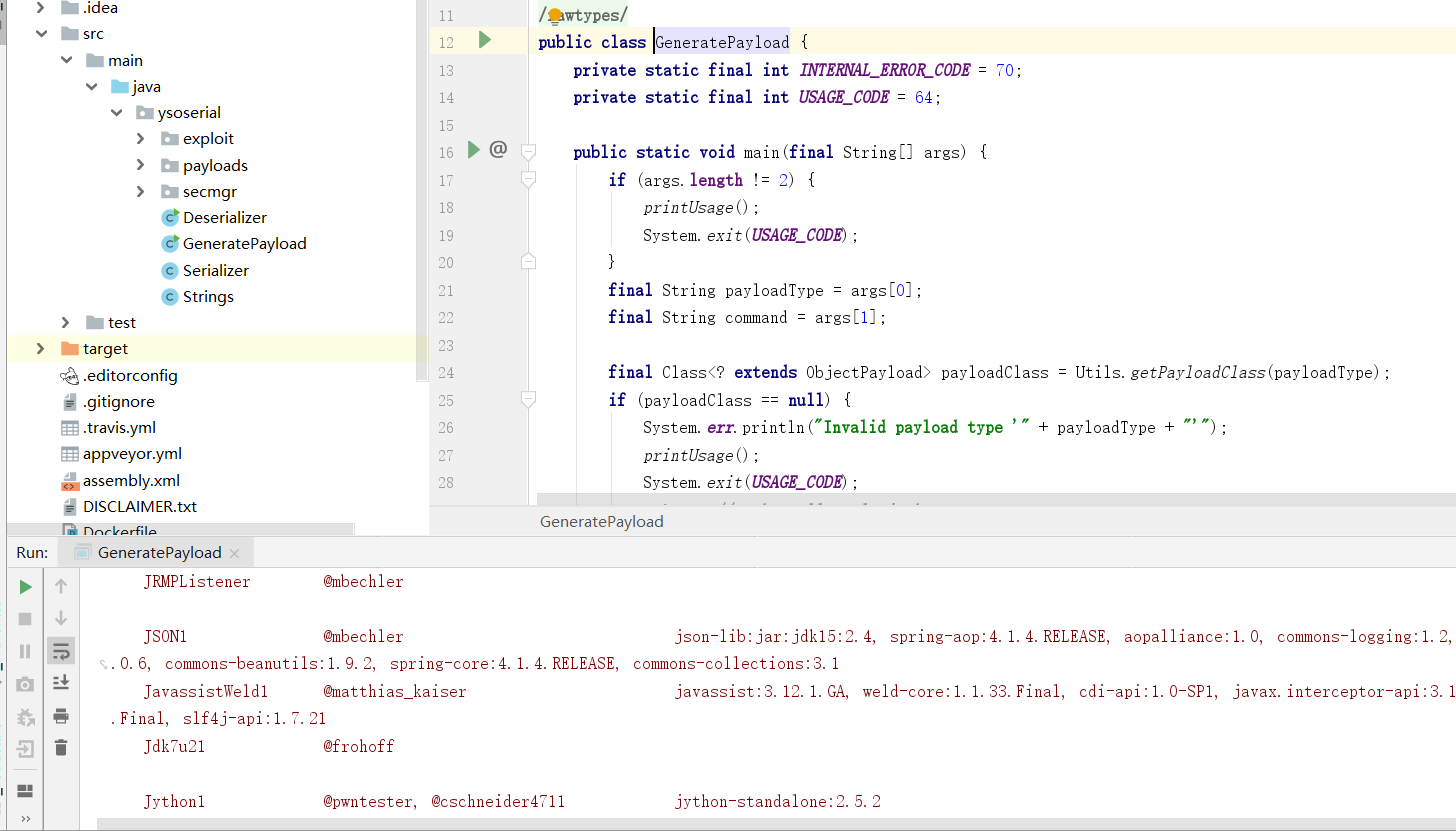Screen dimensions: 1456x831
Task: Collapse the ysoserial package
Action: [116, 113]
